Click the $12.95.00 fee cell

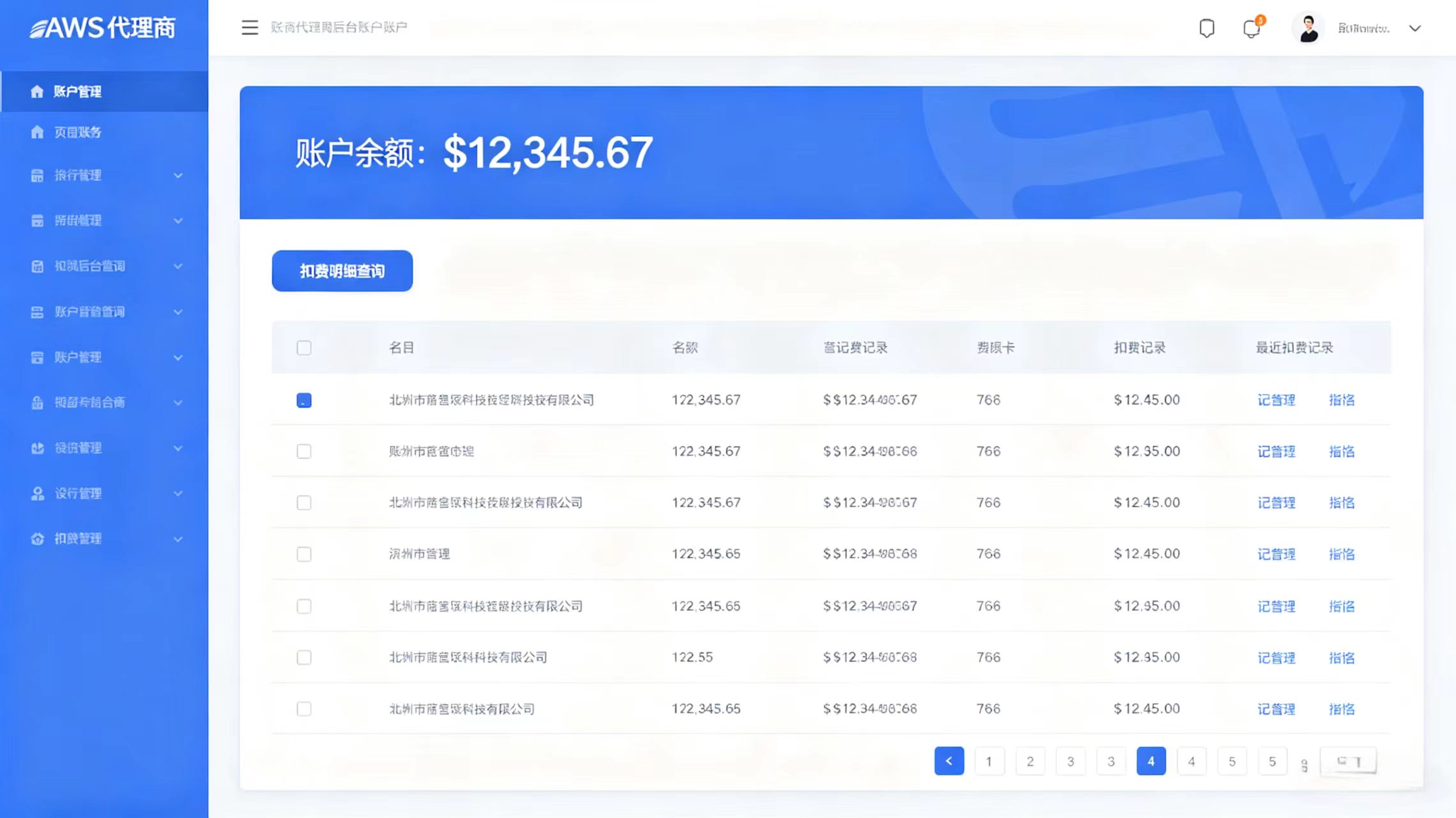coord(1147,606)
